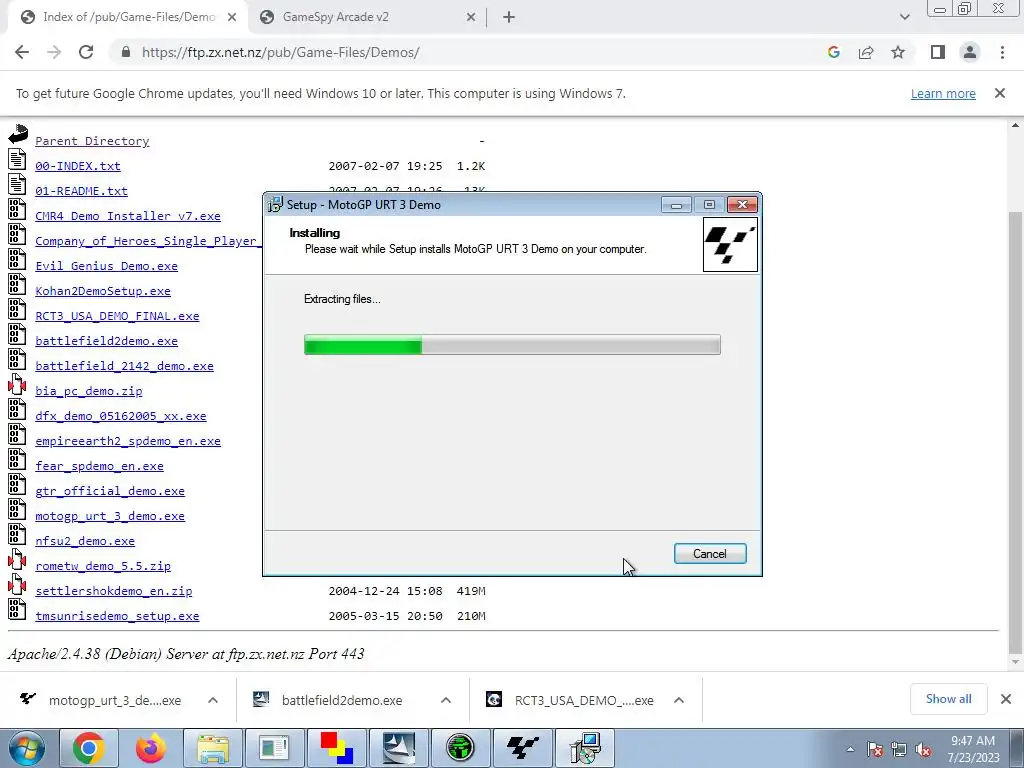1024x768 pixels.
Task: Click the zip icon beside rometw_demo_5.5.zip
Action: coord(17,558)
